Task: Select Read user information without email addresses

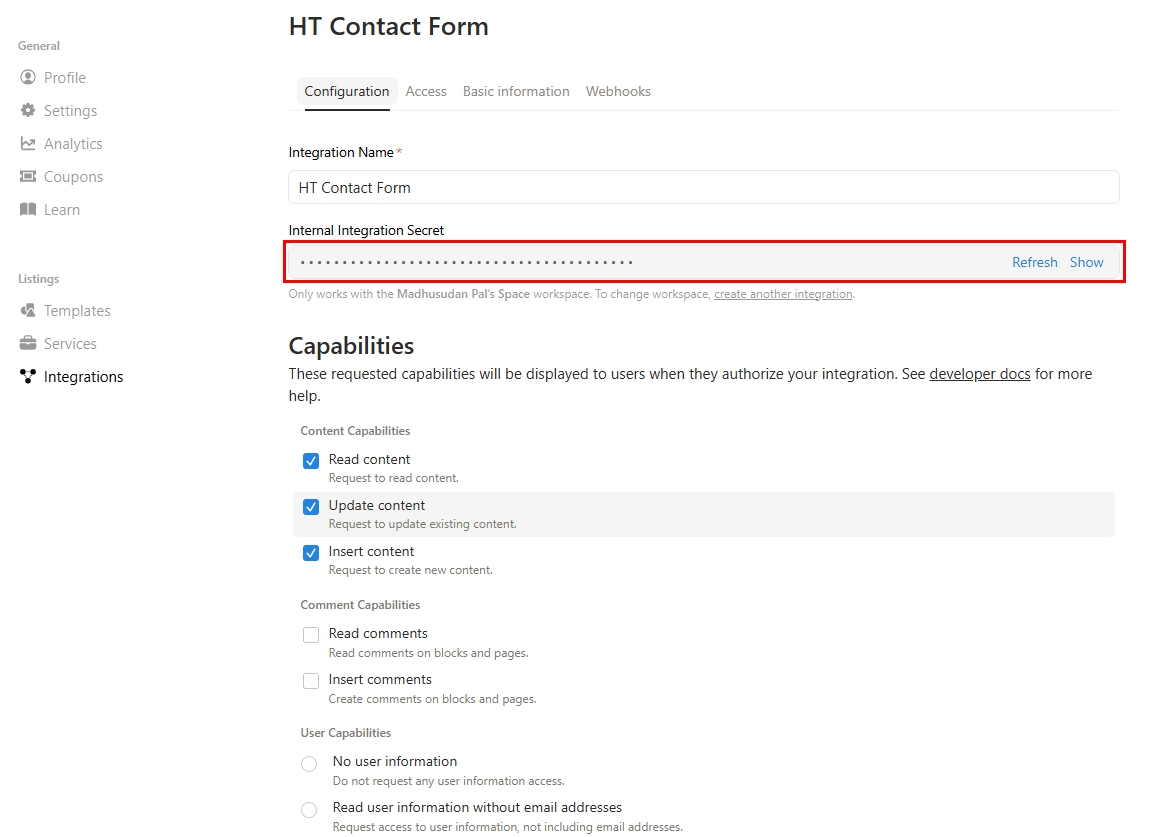Action: (309, 810)
